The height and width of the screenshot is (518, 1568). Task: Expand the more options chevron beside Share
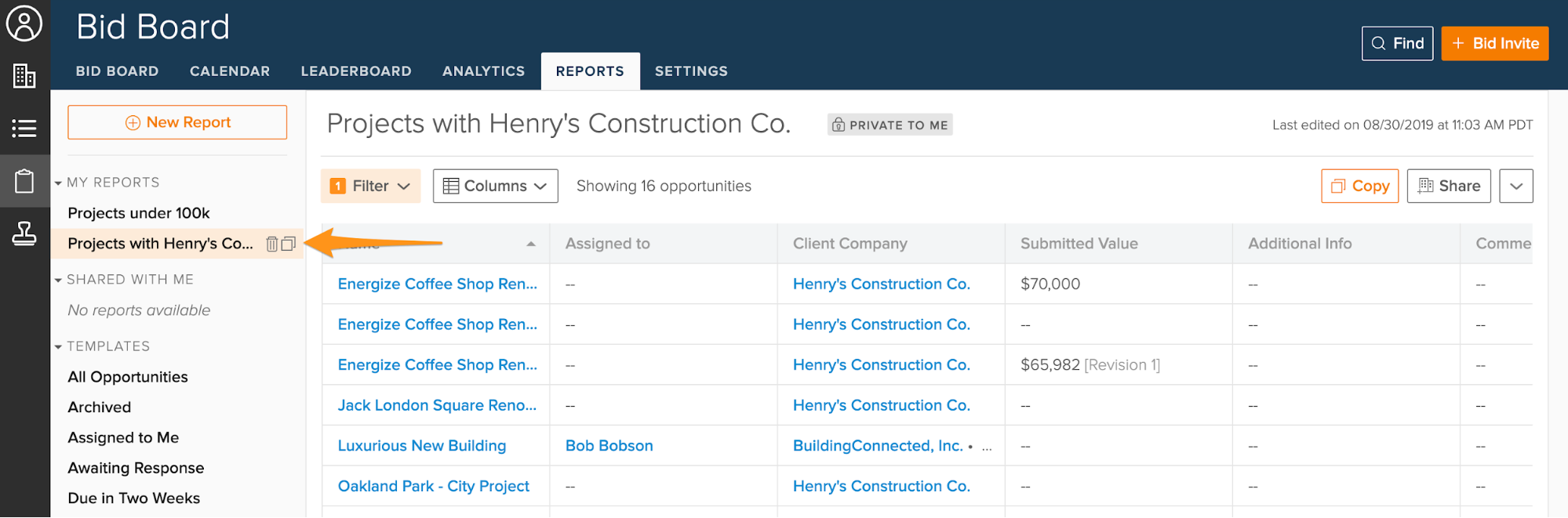tap(1515, 187)
